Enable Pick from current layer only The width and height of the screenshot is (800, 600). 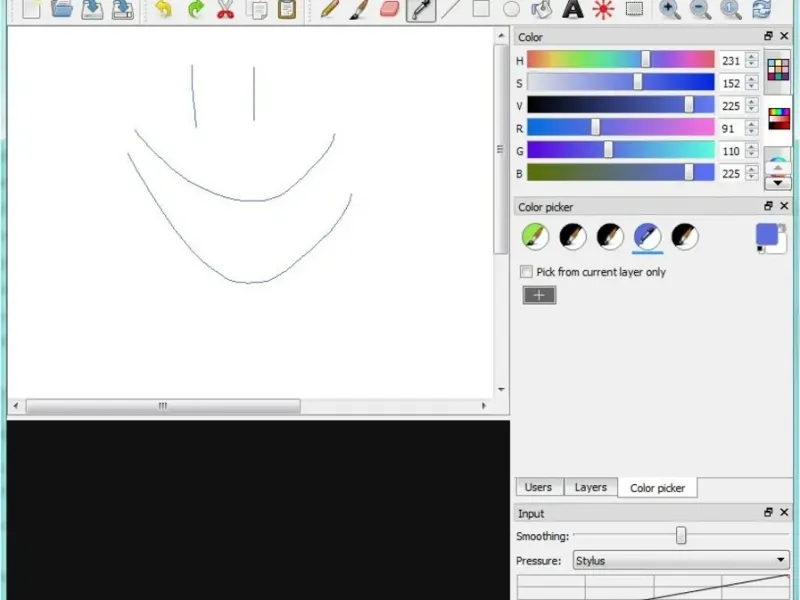[x=526, y=271]
